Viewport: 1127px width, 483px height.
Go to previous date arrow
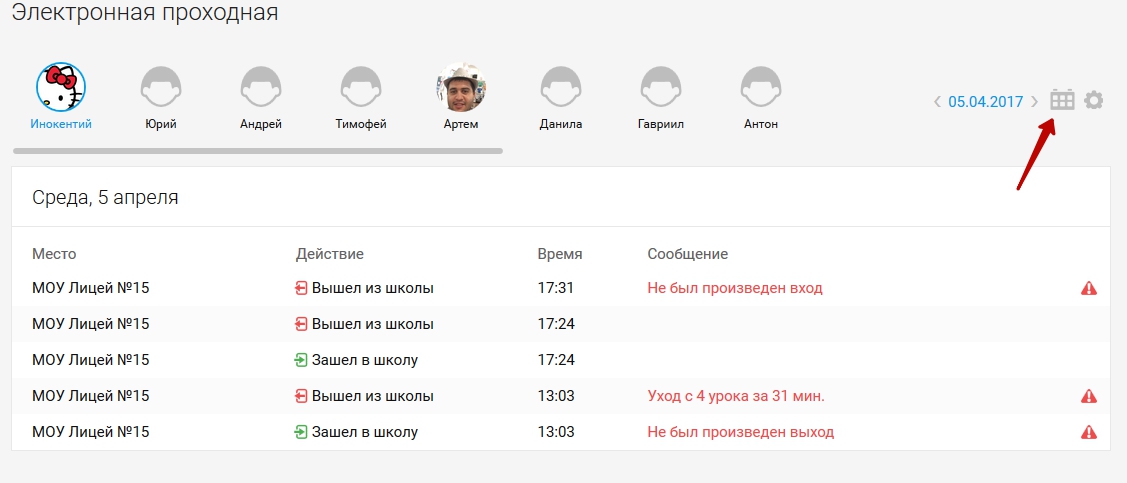pos(937,101)
